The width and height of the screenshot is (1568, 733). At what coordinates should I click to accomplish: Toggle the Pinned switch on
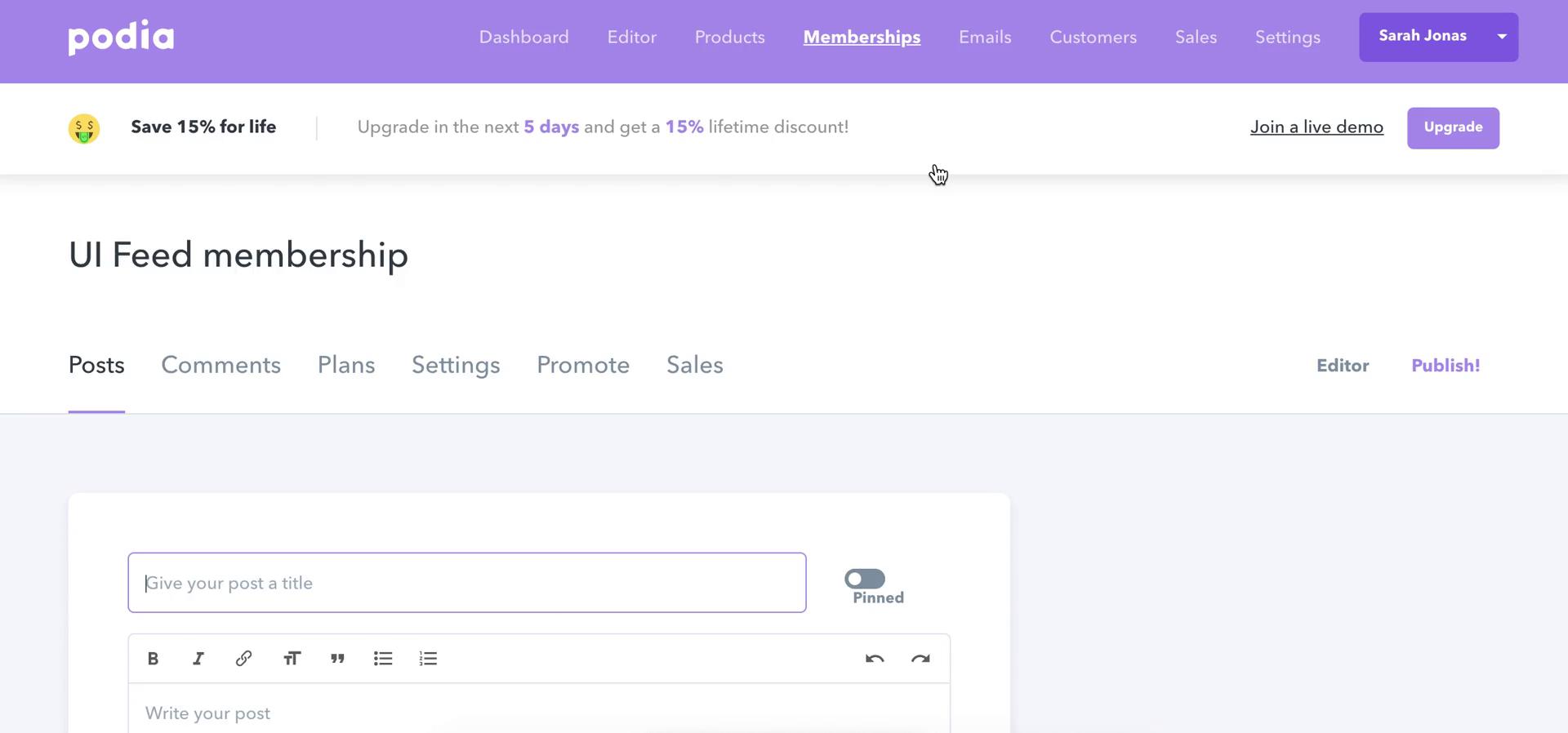coord(865,579)
